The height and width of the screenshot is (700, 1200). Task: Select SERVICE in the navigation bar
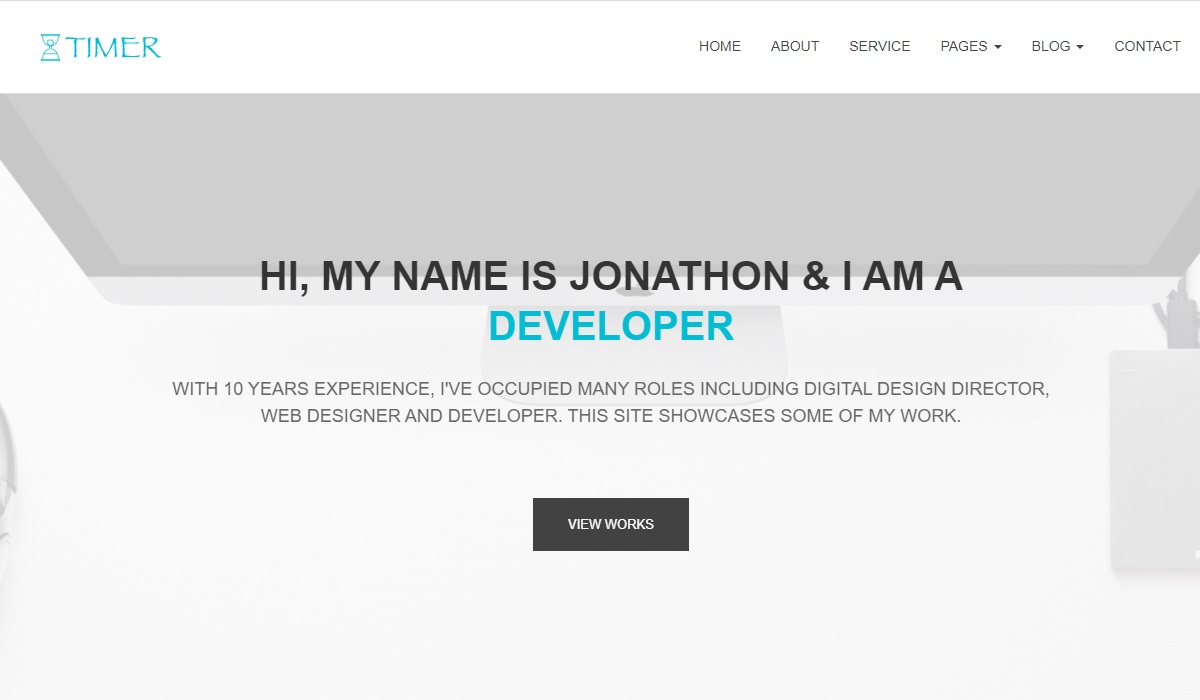pos(879,46)
